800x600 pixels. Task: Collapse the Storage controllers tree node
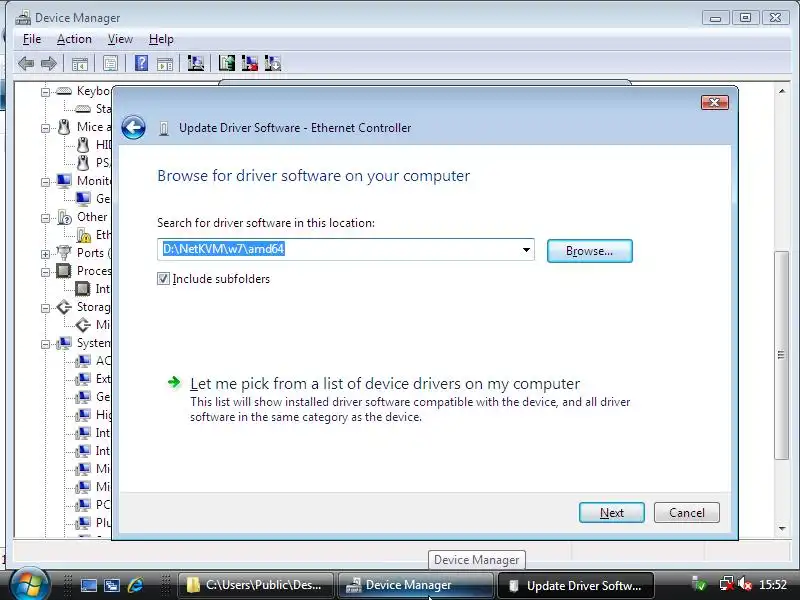[x=45, y=308]
